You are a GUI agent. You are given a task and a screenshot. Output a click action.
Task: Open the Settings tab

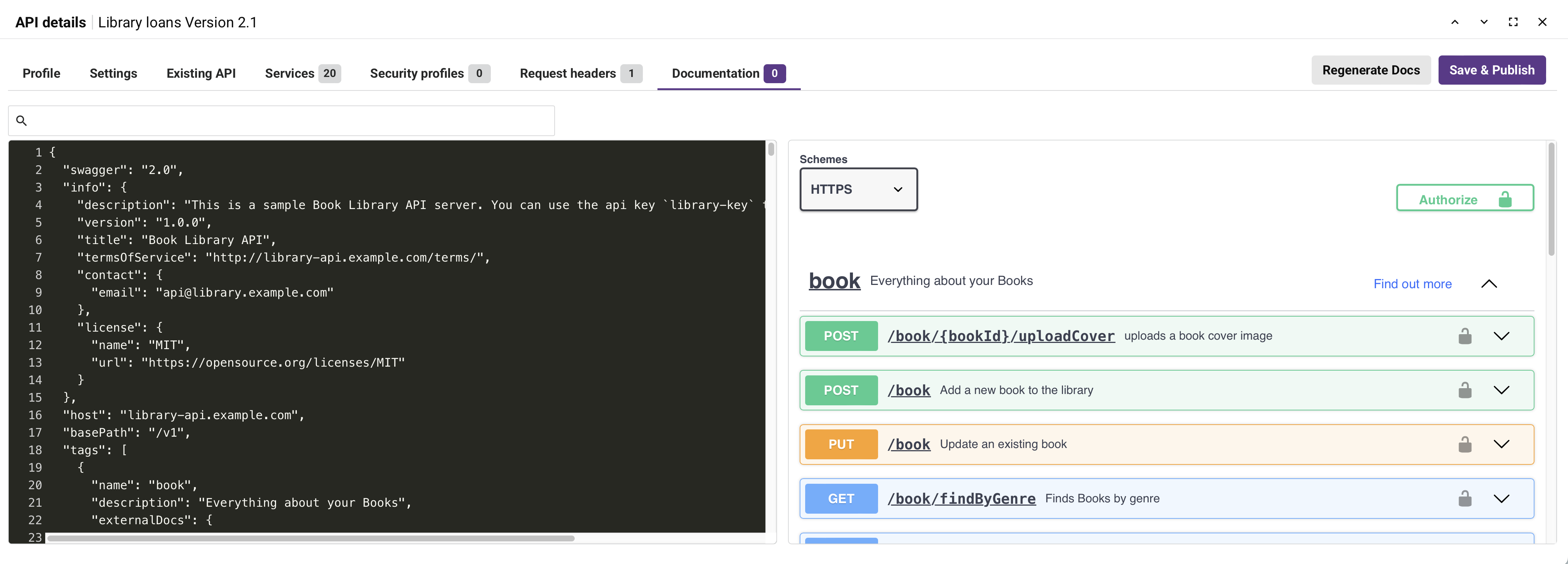[113, 73]
